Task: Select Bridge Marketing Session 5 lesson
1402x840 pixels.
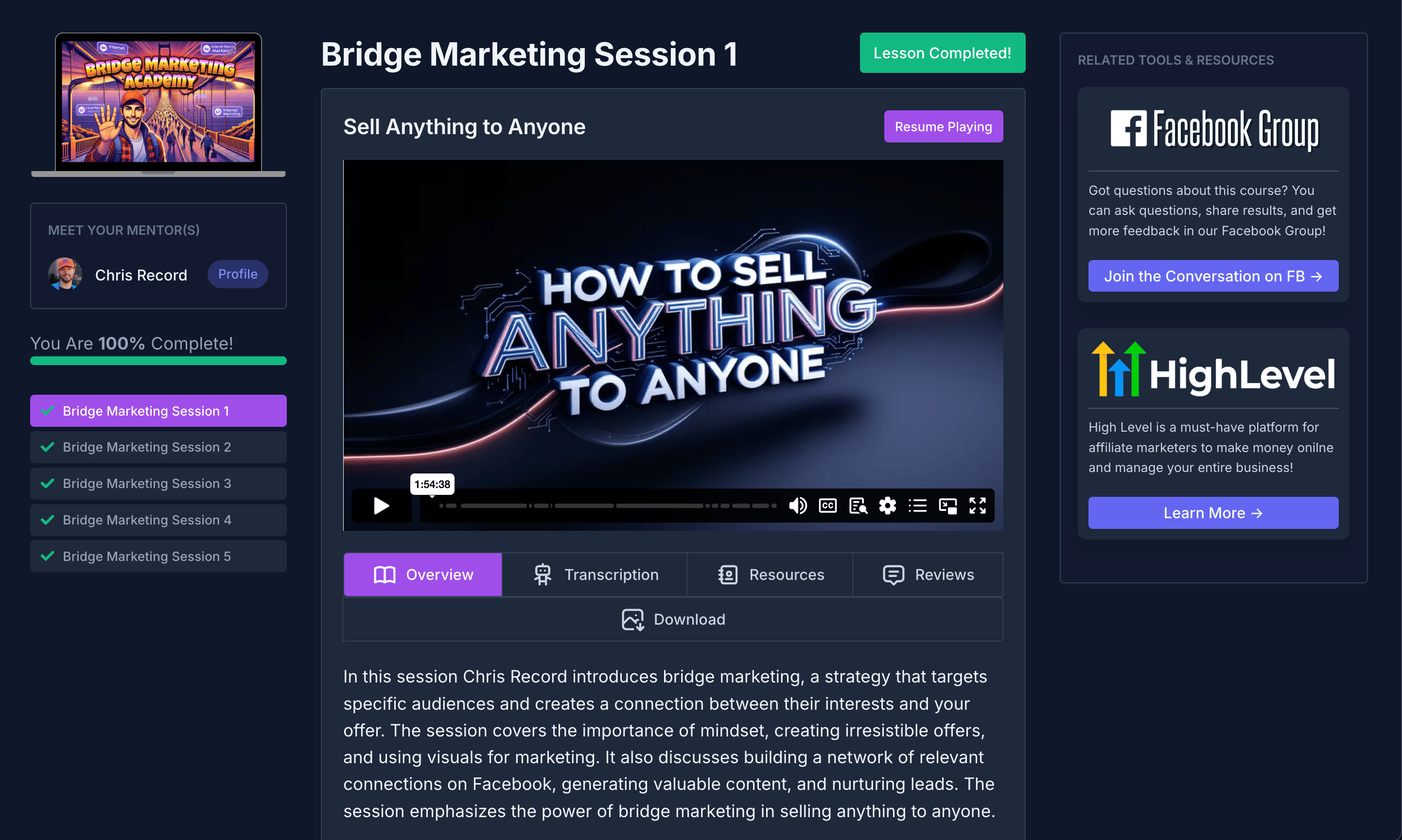Action: coord(158,557)
